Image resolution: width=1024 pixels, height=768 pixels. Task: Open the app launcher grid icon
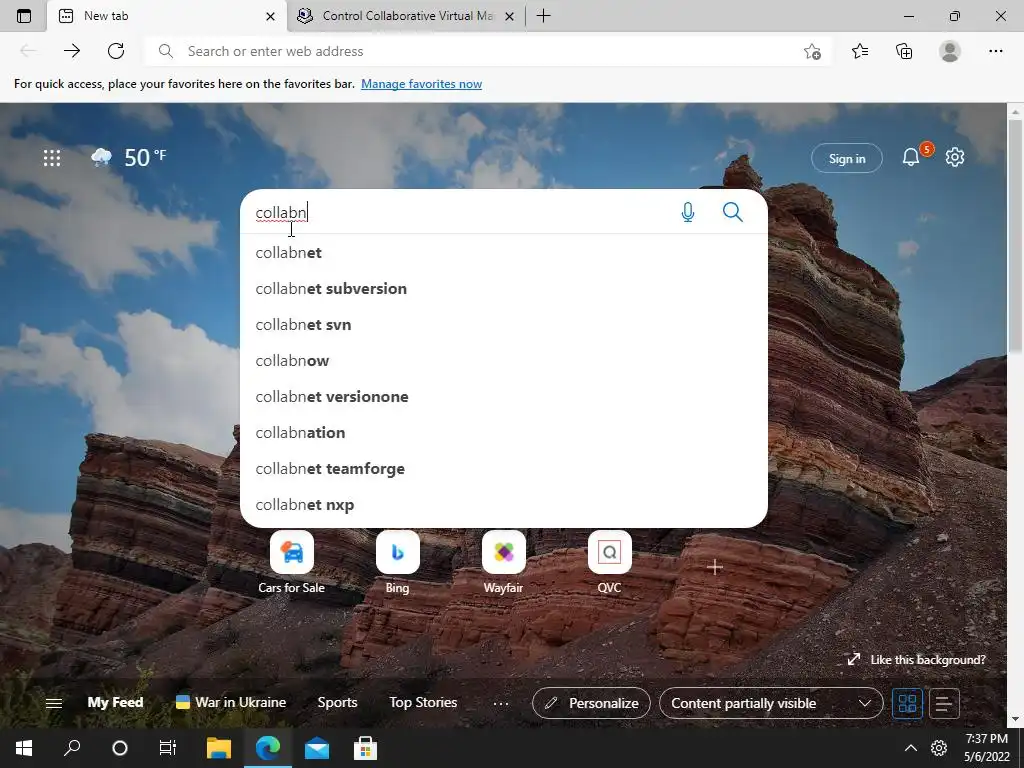52,157
